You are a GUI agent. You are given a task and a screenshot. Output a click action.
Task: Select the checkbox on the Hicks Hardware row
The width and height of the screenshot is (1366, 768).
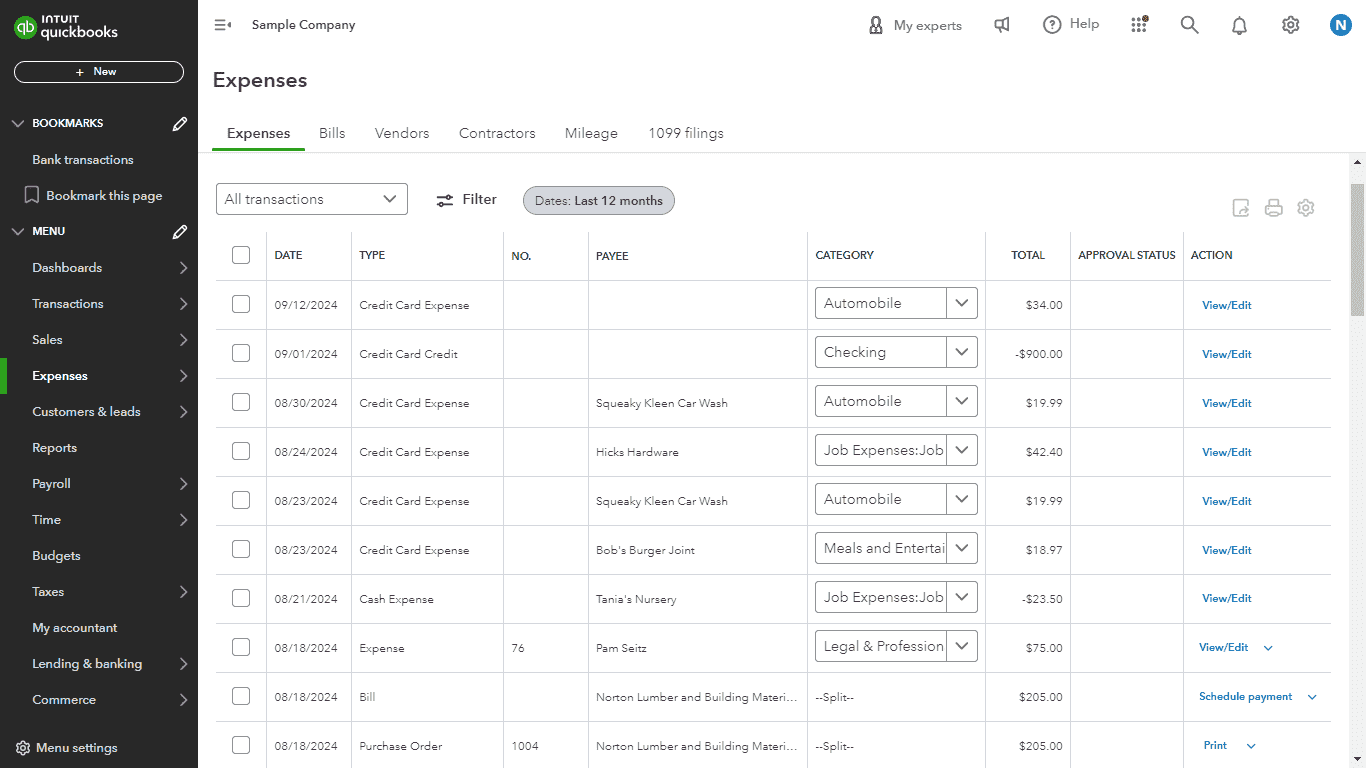coord(240,451)
